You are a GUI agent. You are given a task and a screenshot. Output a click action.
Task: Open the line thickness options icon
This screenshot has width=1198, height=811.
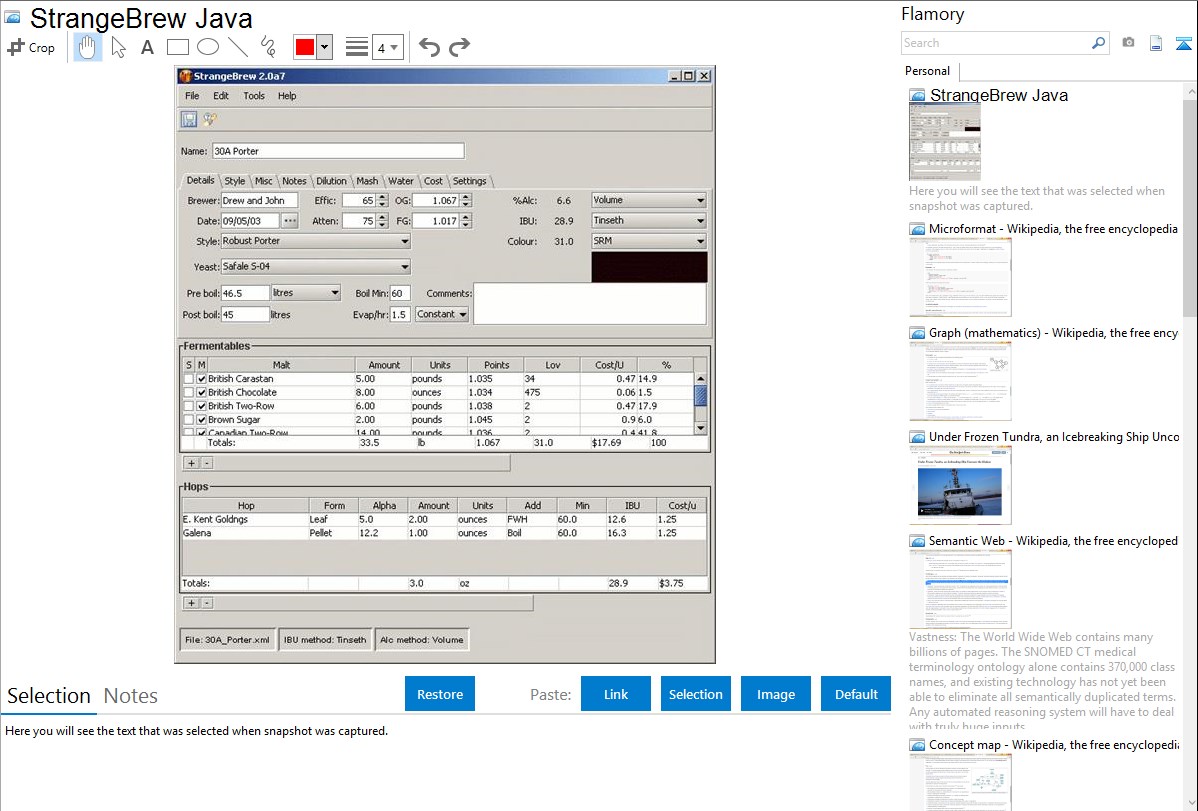pyautogui.click(x=357, y=47)
